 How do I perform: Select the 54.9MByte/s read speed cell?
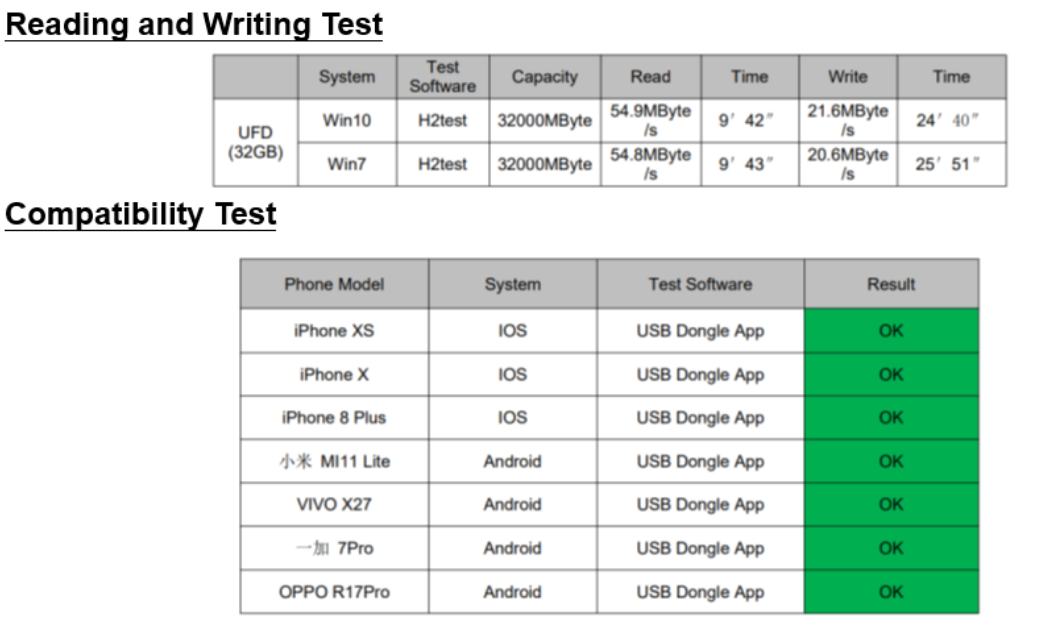click(x=650, y=121)
